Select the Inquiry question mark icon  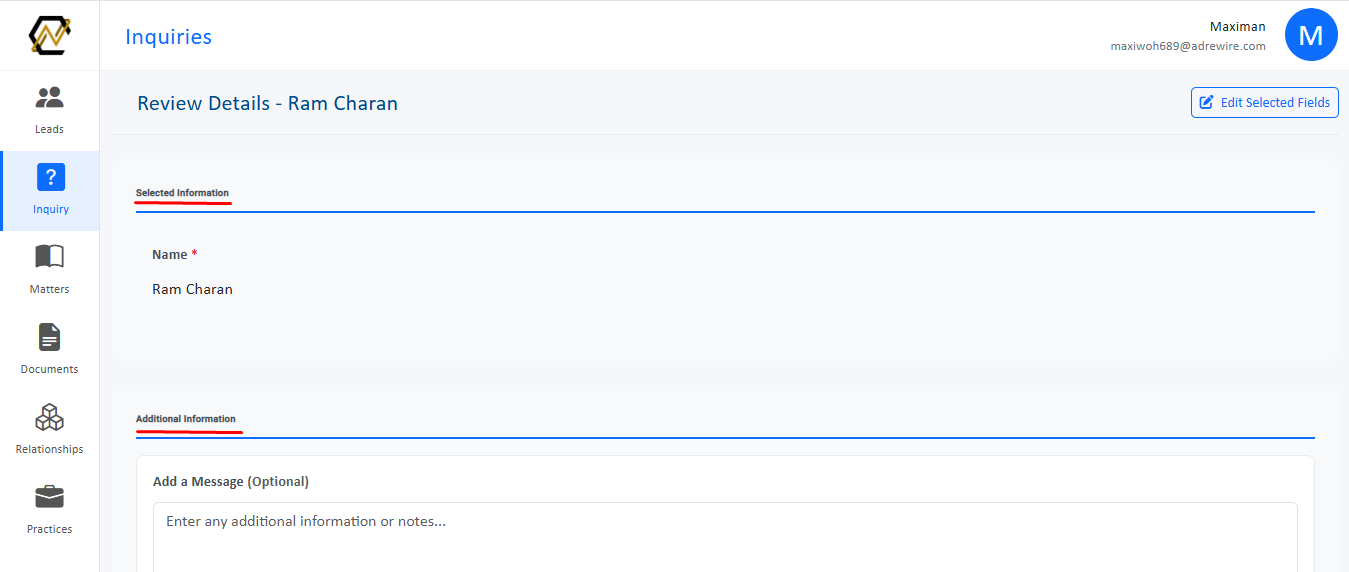pos(50,177)
